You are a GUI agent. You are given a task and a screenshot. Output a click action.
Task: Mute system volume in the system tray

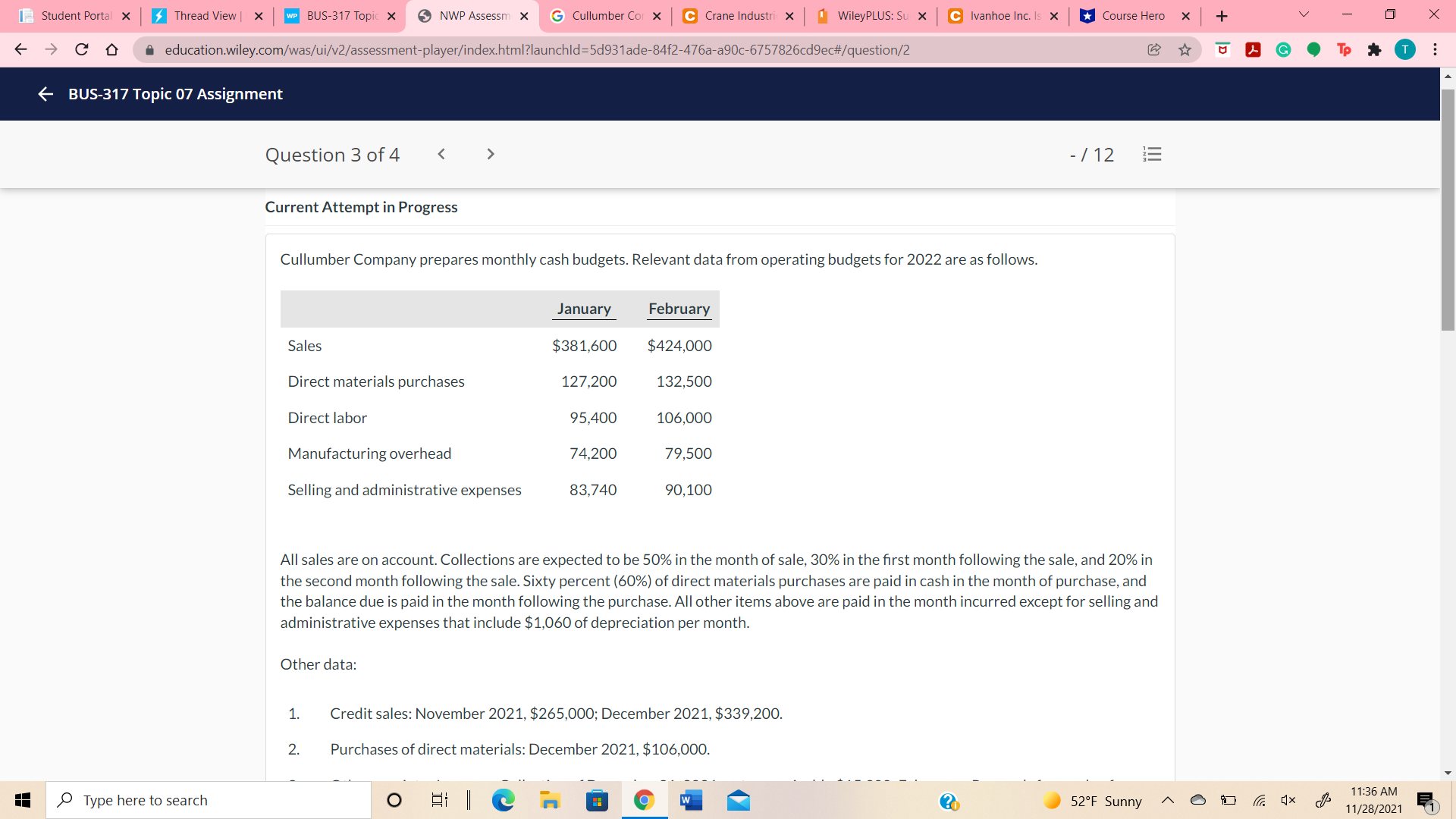point(1289,800)
